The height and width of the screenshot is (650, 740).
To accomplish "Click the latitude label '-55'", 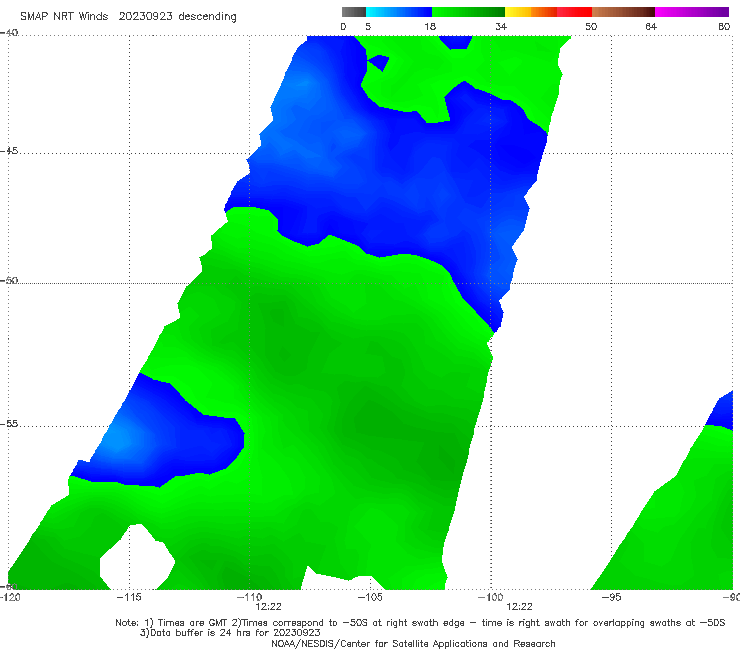I will coord(9,424).
